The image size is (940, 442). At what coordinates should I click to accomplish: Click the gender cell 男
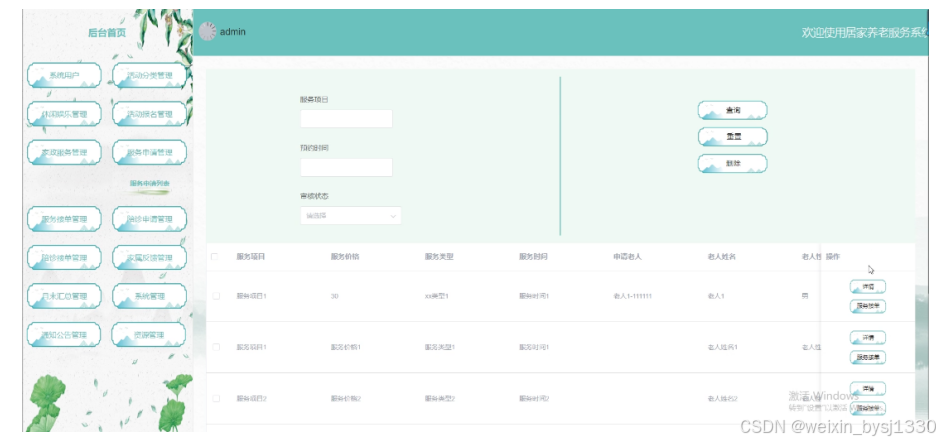tap(805, 296)
